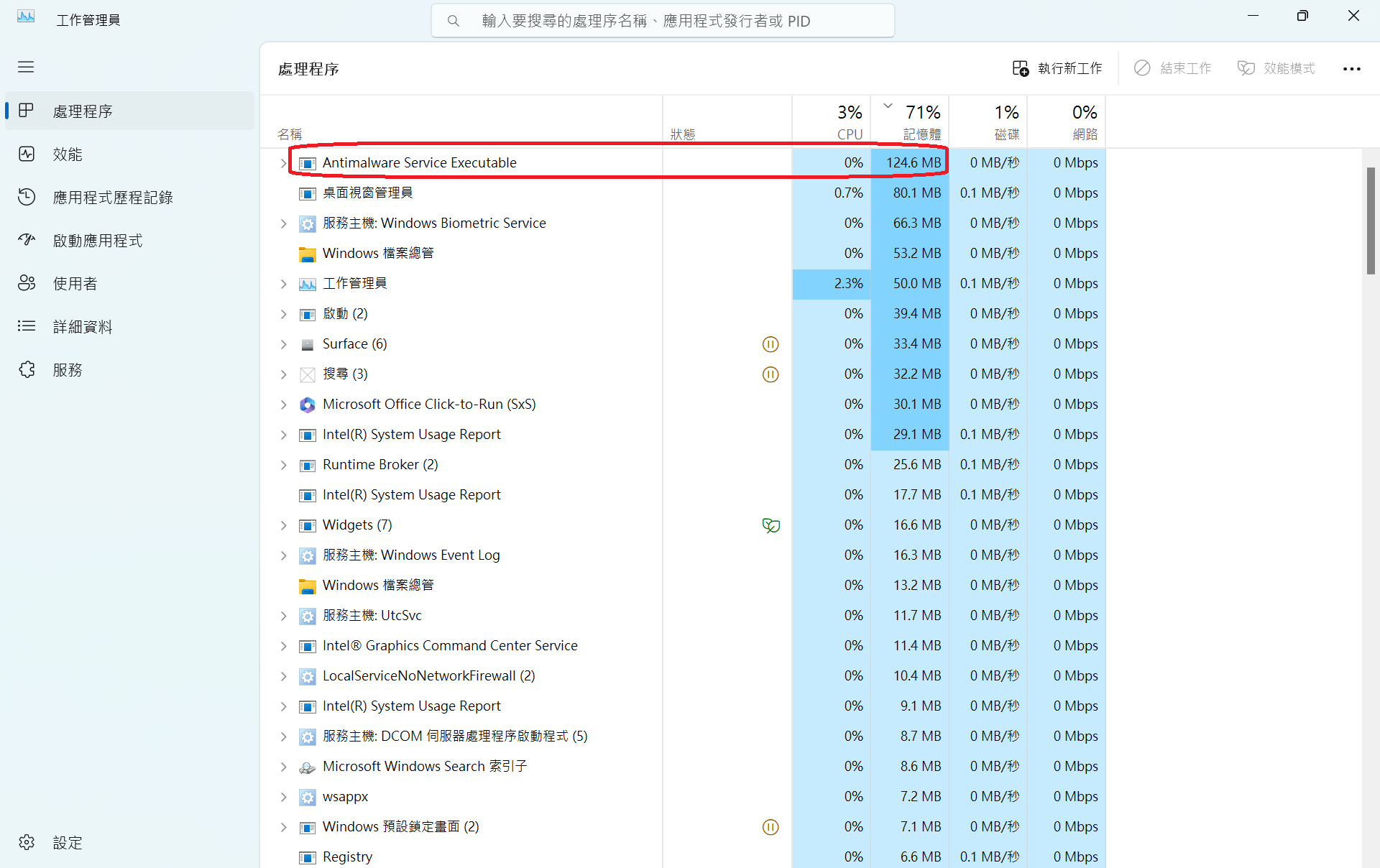This screenshot has width=1380, height=868.
Task: Click the efficiency leaf icon on Widgets row
Action: 770,525
